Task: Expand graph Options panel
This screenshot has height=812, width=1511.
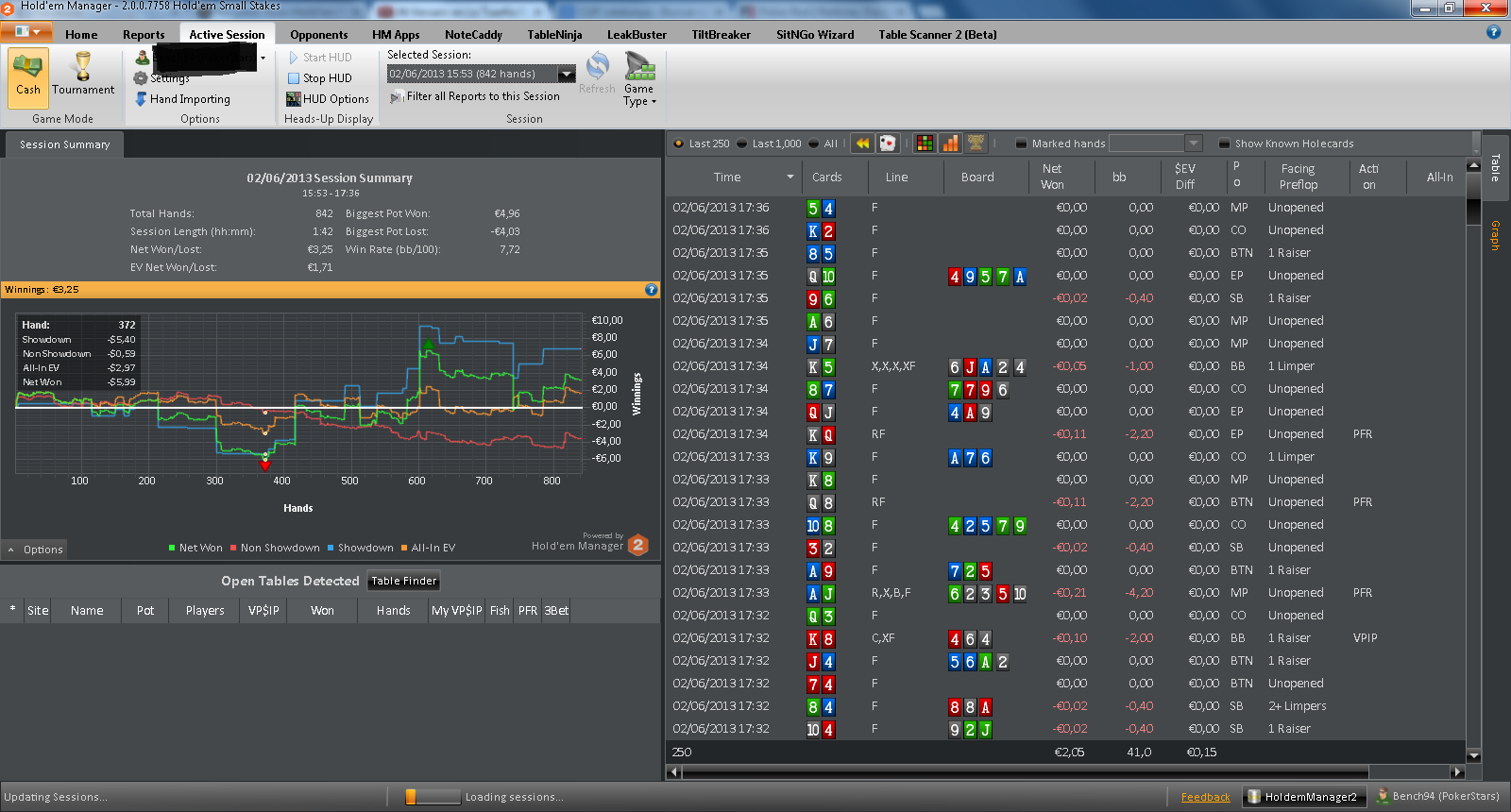Action: pos(35,550)
